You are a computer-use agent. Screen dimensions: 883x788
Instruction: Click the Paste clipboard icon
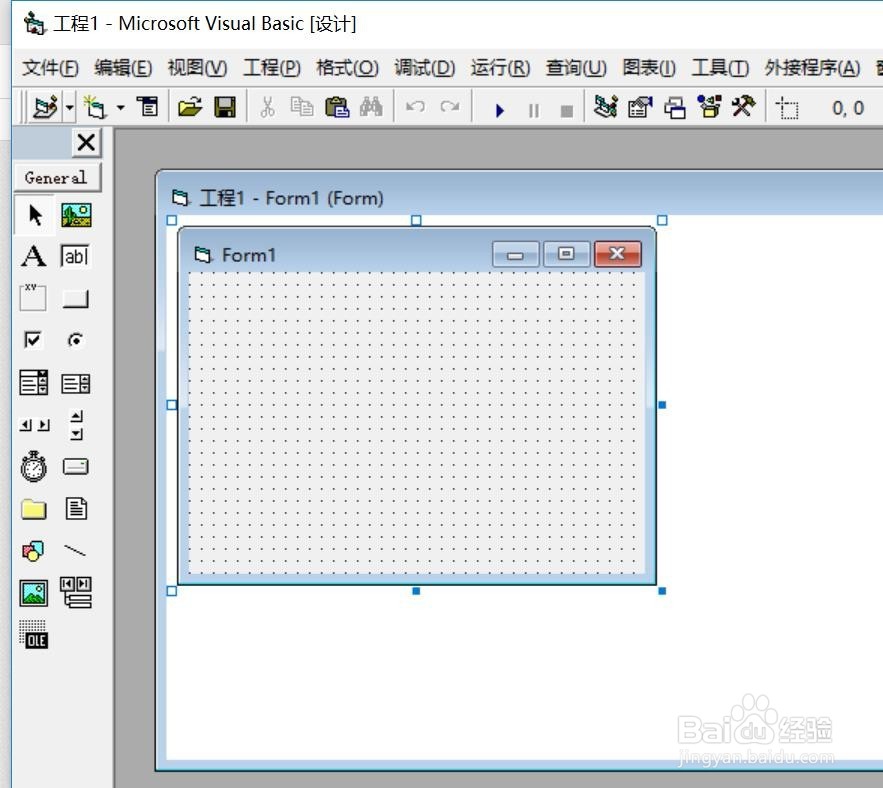pyautogui.click(x=337, y=106)
